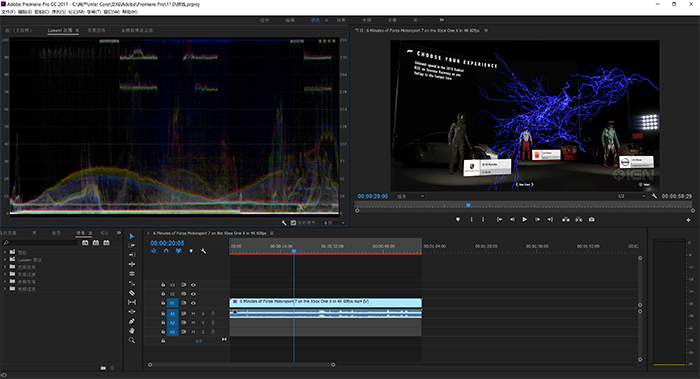This screenshot has width=700, height=379.
Task: Step back one frame
Action: point(512,219)
